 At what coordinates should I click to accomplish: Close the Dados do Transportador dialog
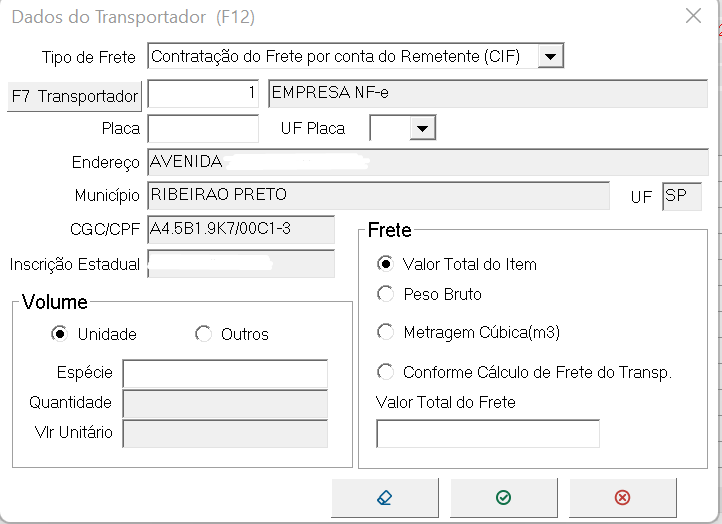(x=693, y=16)
